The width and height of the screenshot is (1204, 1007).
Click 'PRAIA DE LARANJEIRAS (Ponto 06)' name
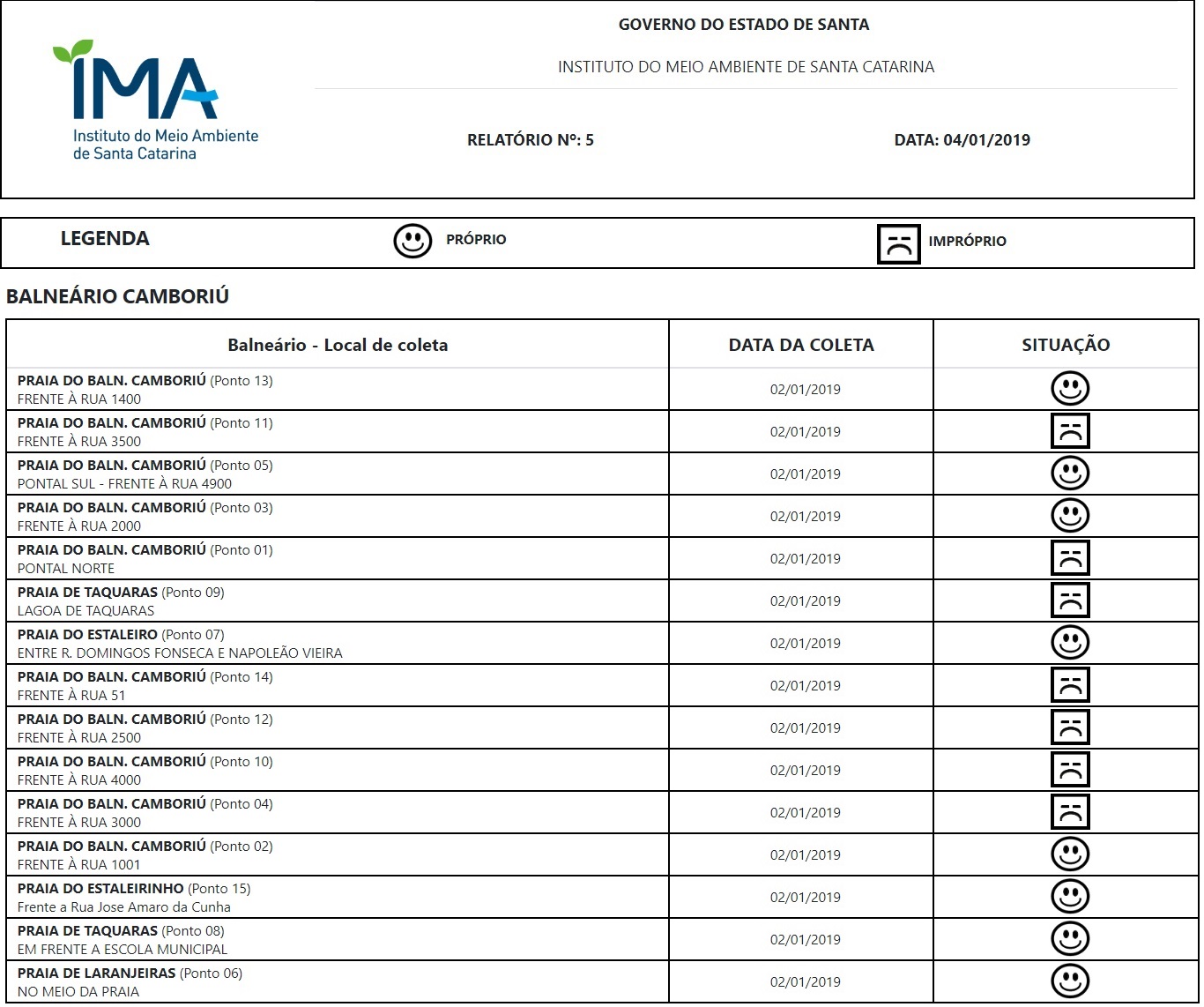pos(130,973)
